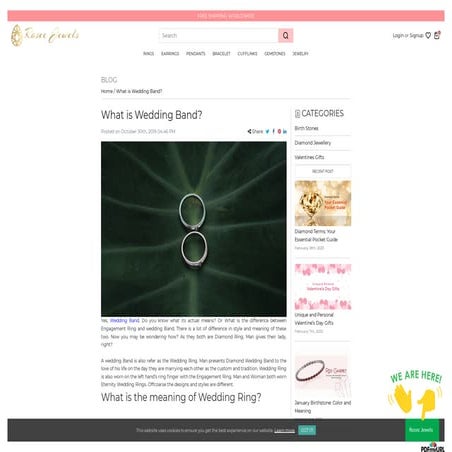Click the green Rosec Jewels chat button
The height and width of the screenshot is (452, 452).
coord(421,430)
